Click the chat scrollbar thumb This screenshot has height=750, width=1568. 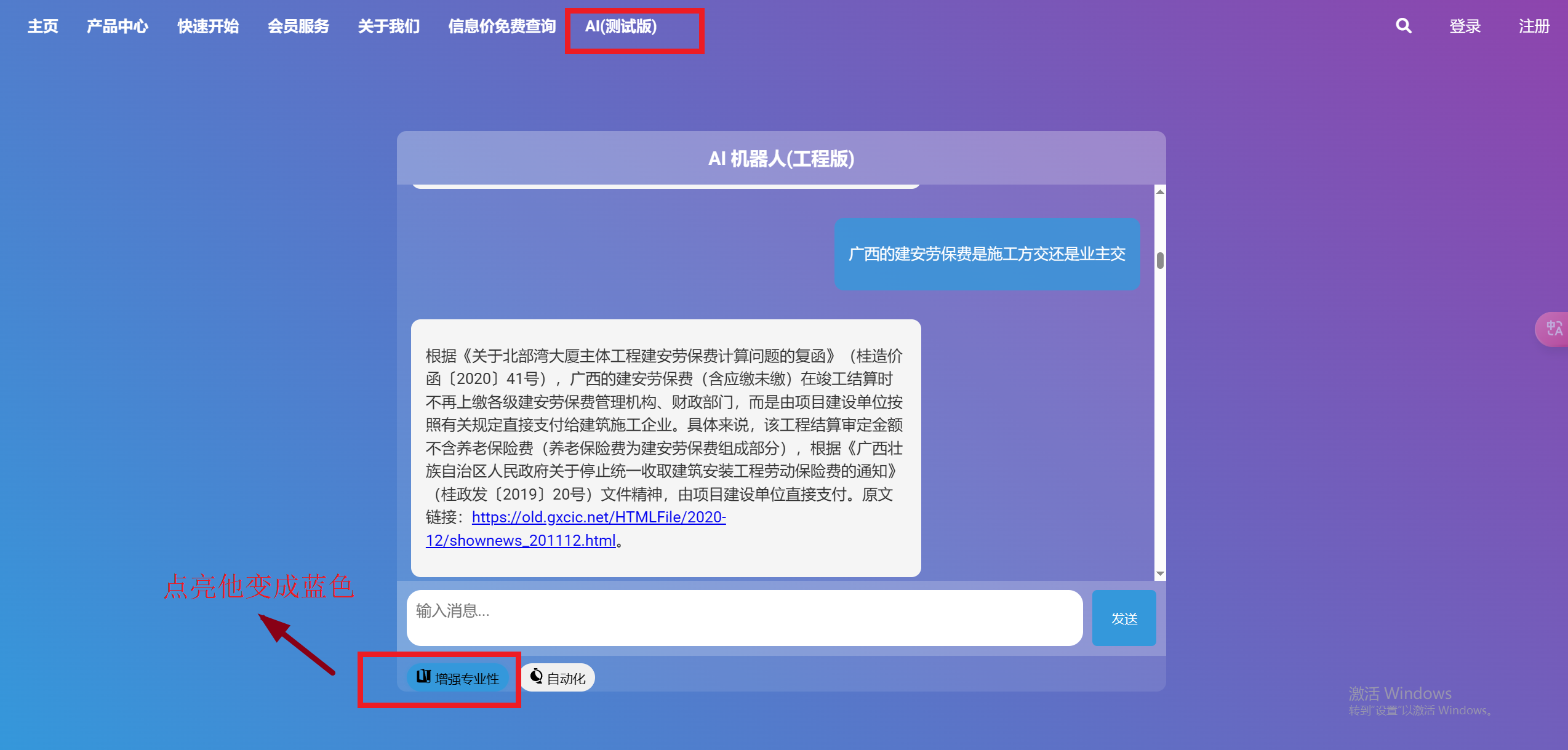click(x=1160, y=260)
